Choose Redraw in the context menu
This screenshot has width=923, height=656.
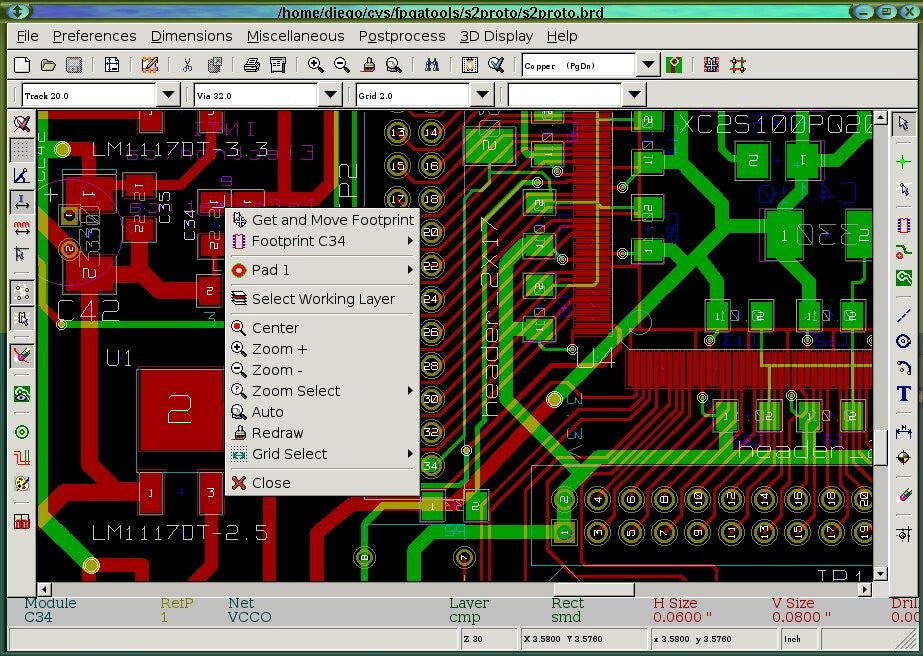click(x=323, y=433)
